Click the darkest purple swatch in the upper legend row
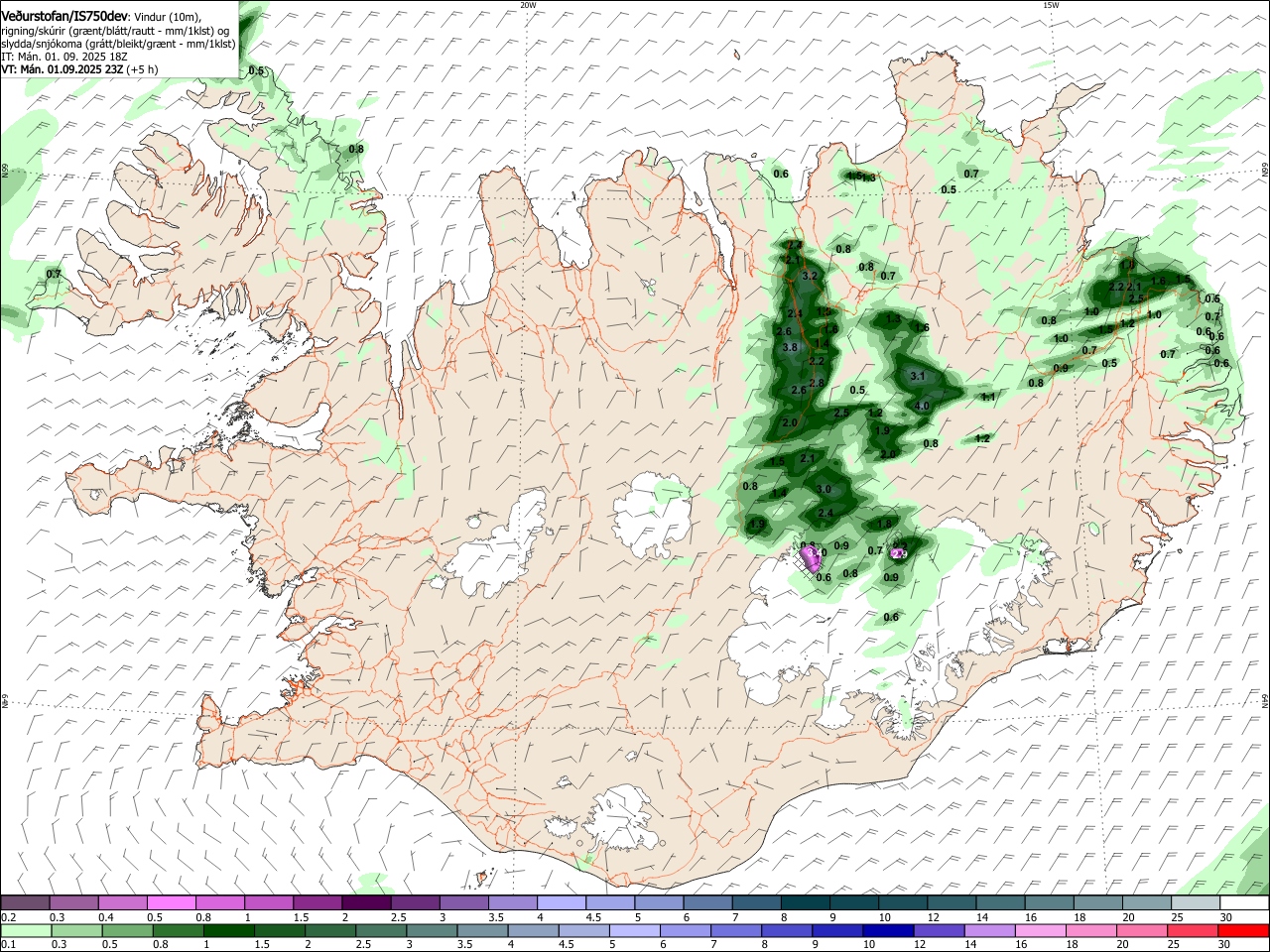This screenshot has width=1270, height=952. (366, 902)
